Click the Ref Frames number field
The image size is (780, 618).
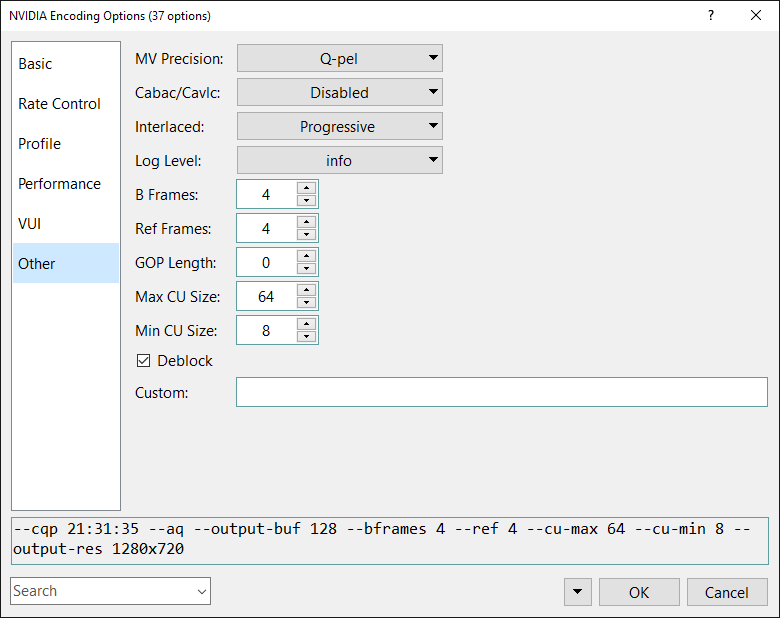pyautogui.click(x=267, y=228)
